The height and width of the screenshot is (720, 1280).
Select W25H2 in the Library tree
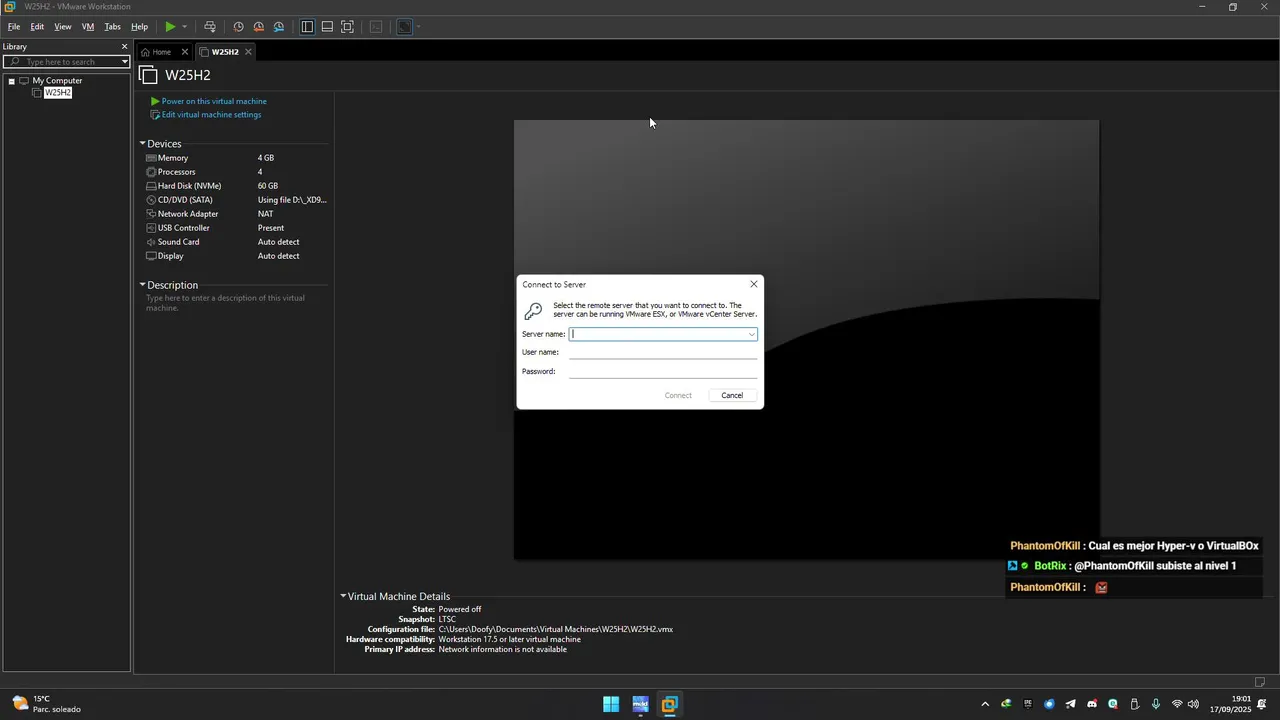click(58, 93)
